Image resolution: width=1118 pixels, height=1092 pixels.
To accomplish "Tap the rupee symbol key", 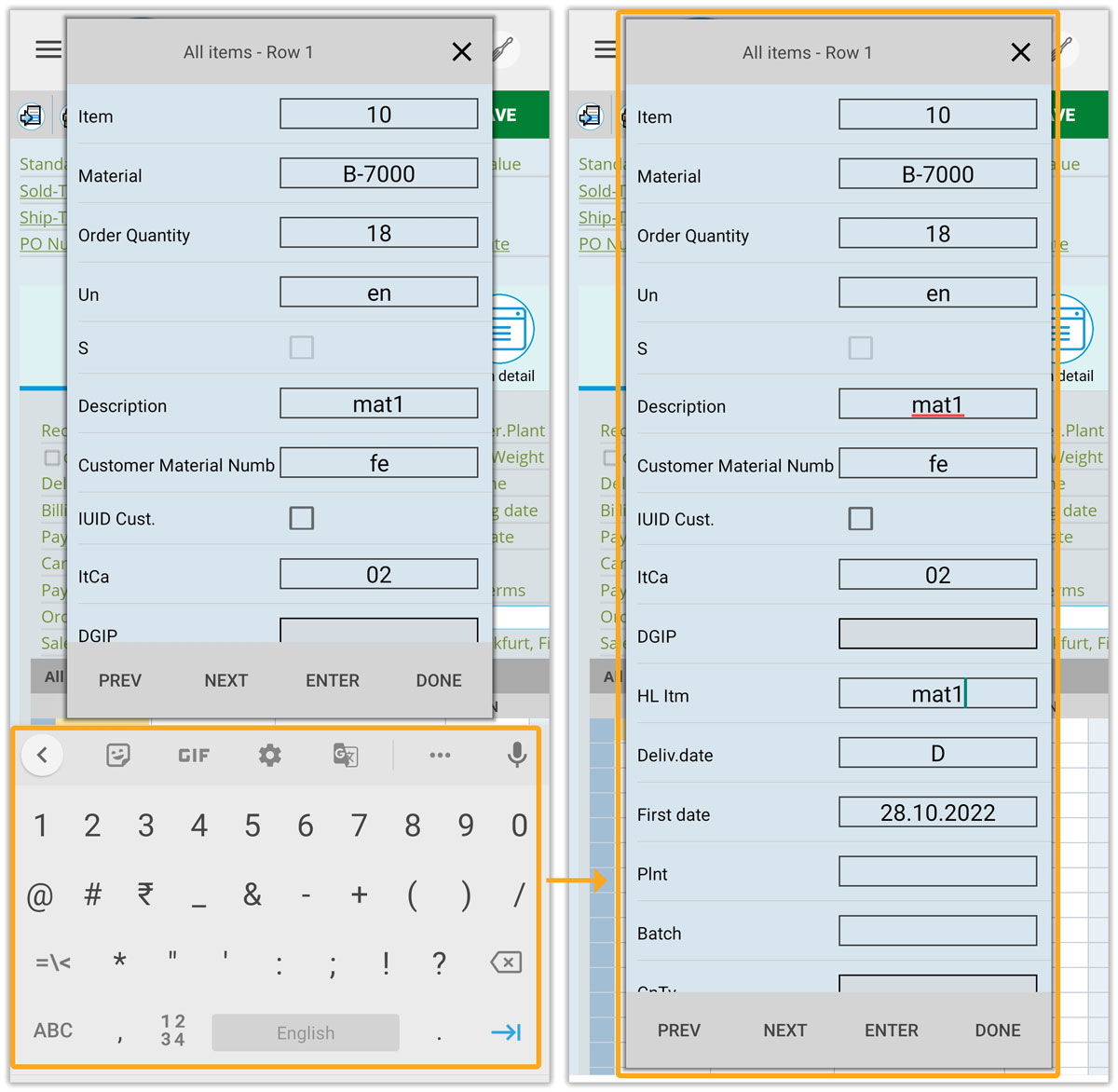I will (145, 894).
